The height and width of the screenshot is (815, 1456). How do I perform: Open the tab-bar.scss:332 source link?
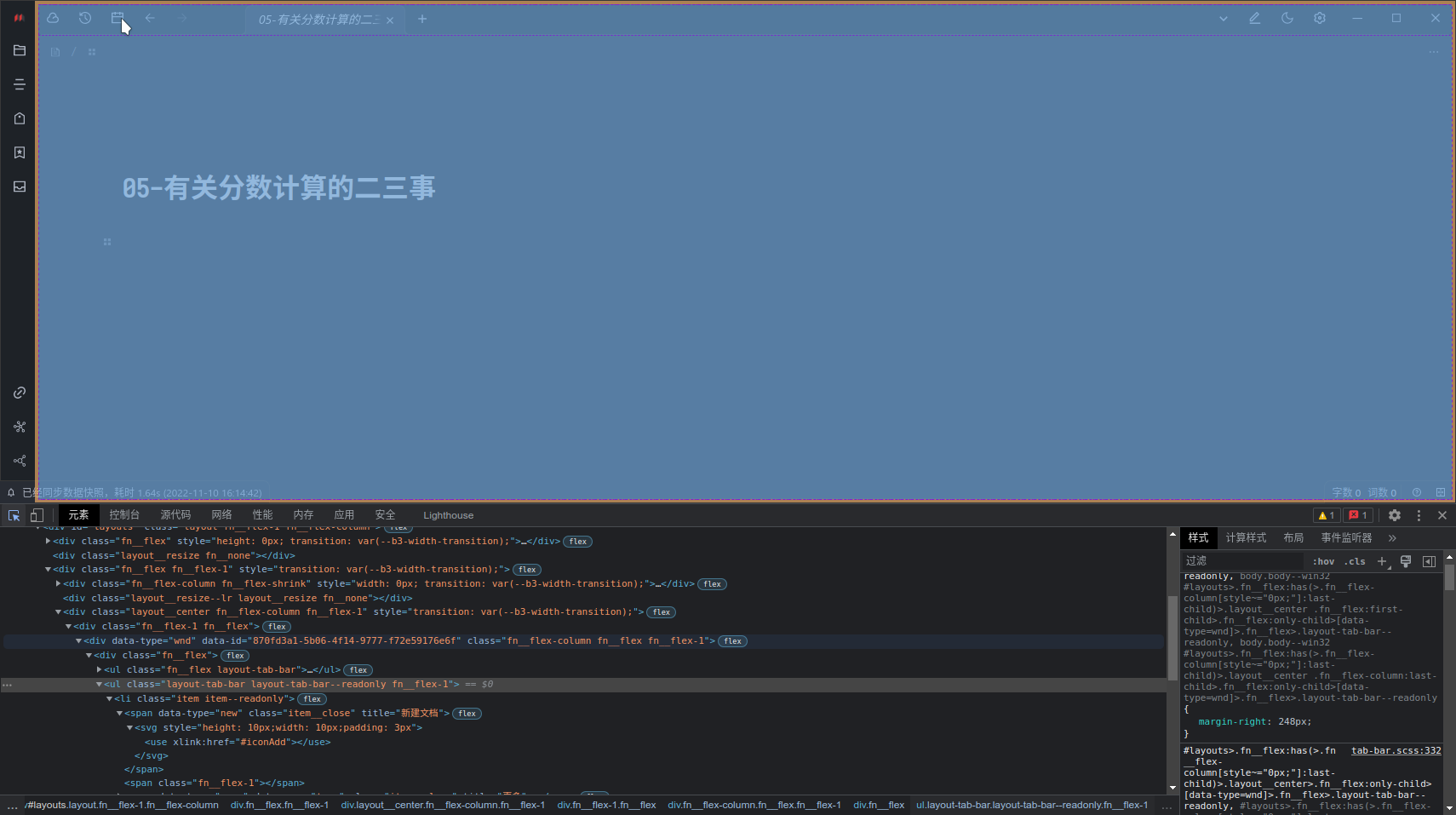click(1398, 750)
